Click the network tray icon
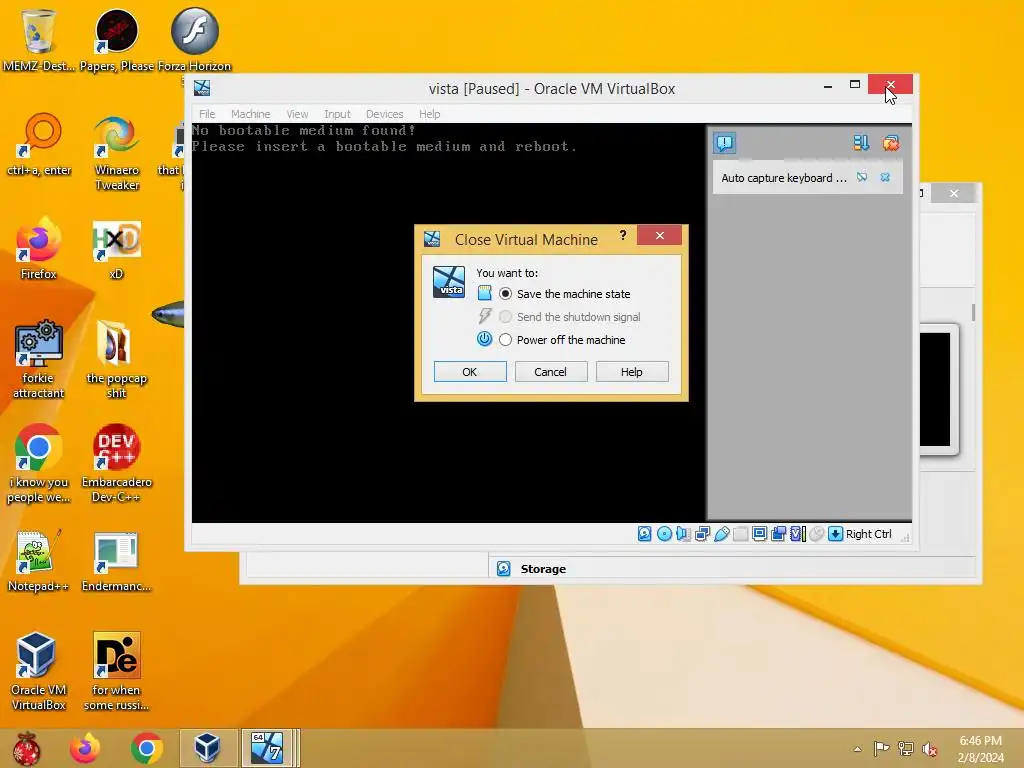This screenshot has width=1024, height=768. (x=906, y=749)
